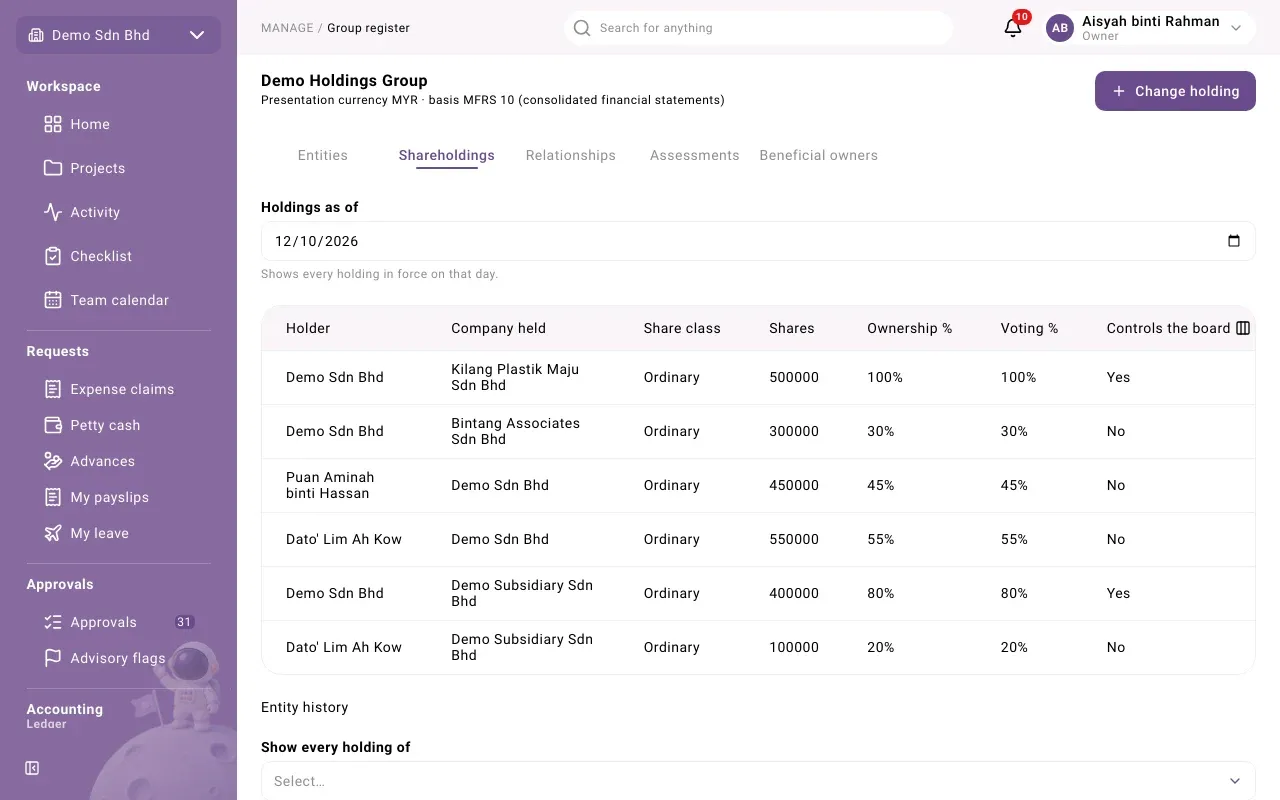Image resolution: width=1280 pixels, height=800 pixels.
Task: Click the Activity pulse icon
Action: pyautogui.click(x=53, y=212)
